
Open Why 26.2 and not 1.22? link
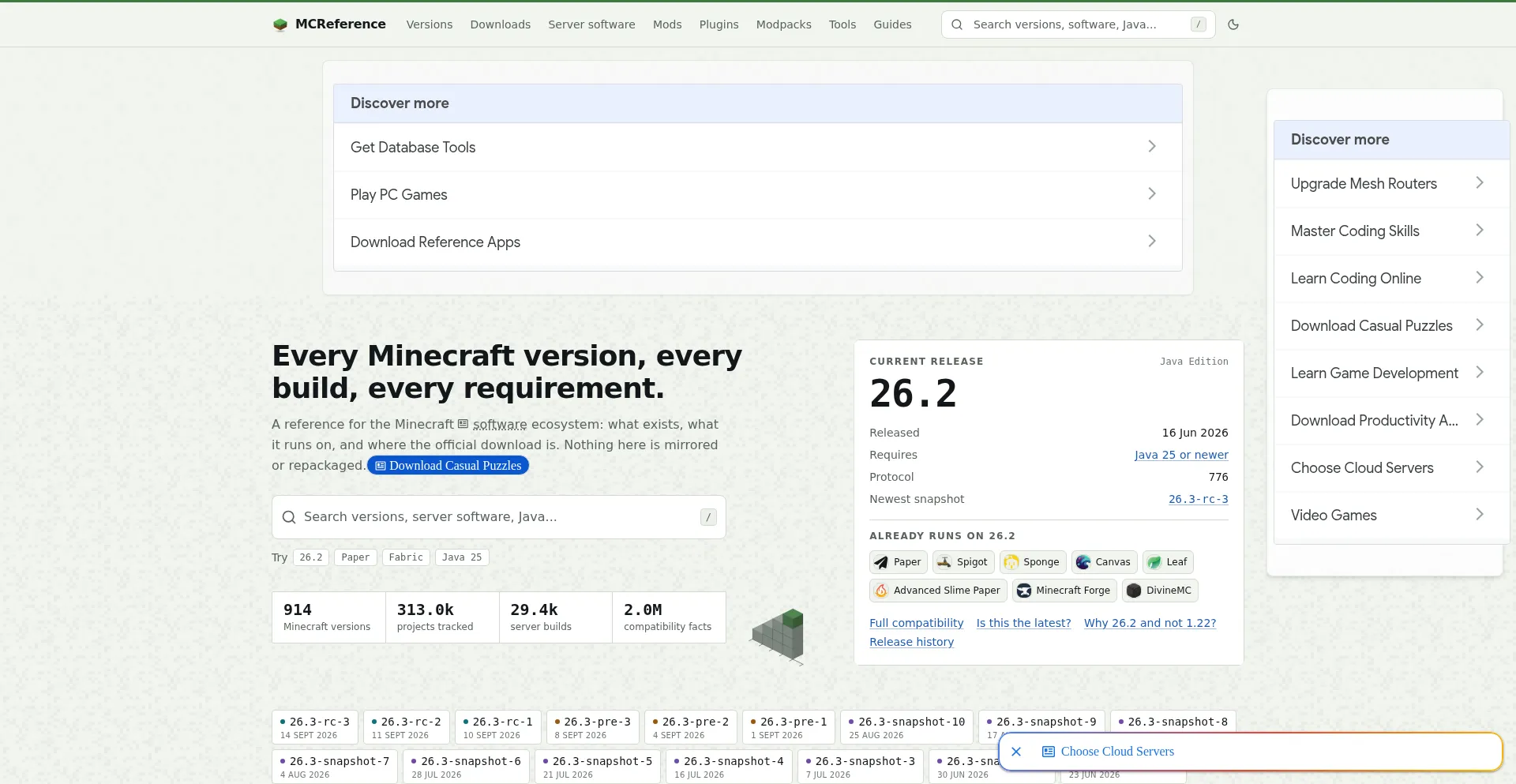pyautogui.click(x=1150, y=623)
